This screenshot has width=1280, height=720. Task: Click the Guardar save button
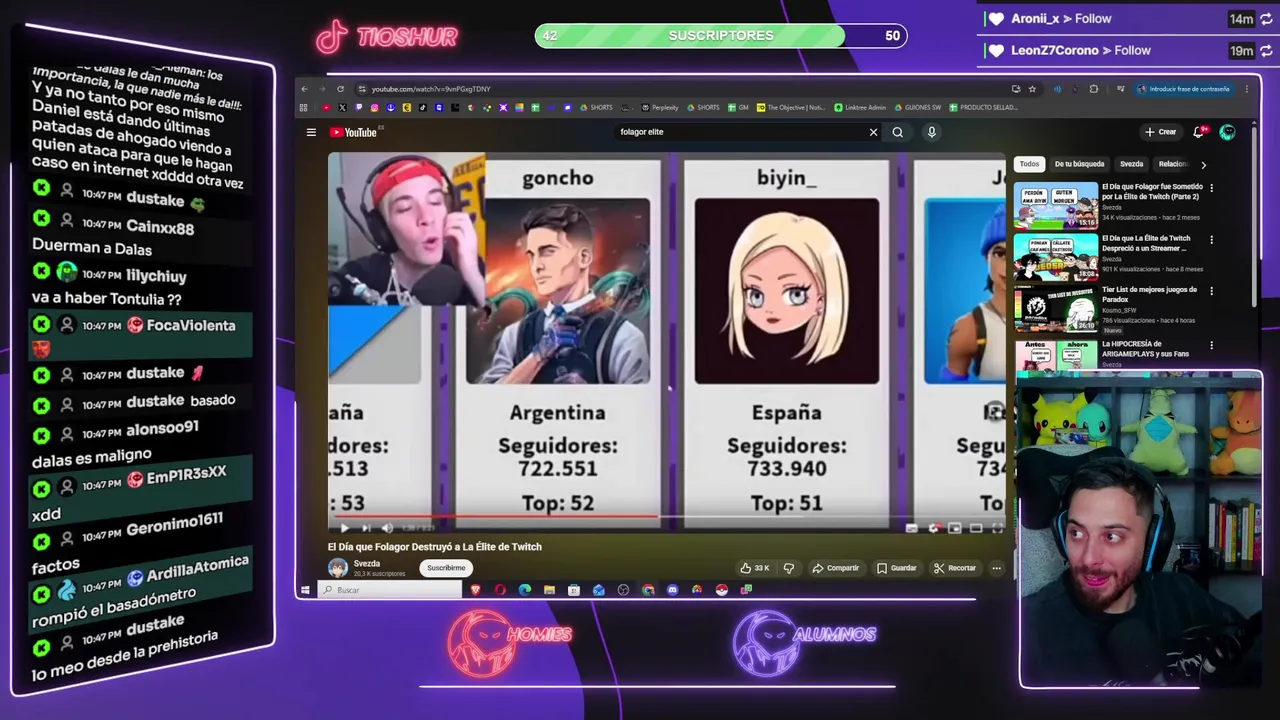click(897, 568)
